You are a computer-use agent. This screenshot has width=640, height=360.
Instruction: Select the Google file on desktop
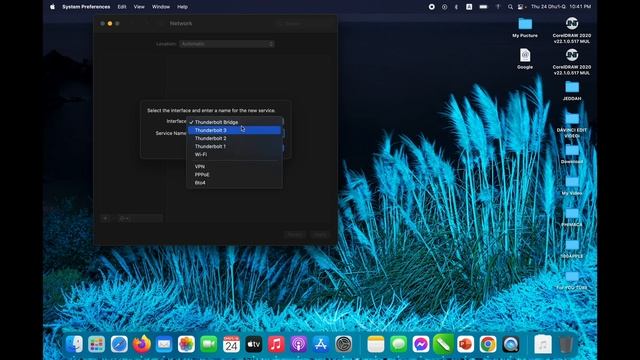point(525,59)
